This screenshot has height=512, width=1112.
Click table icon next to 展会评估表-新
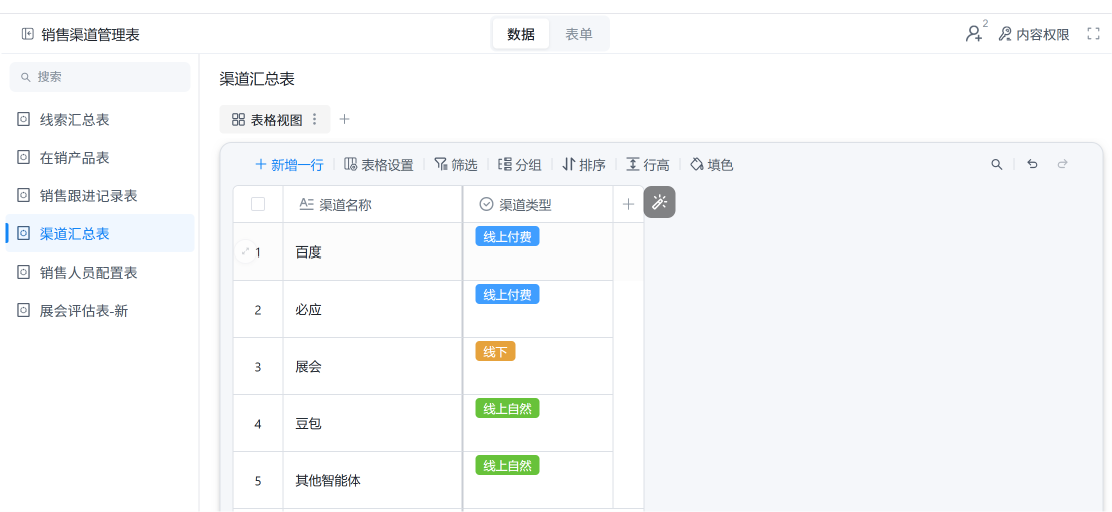[x=23, y=311]
